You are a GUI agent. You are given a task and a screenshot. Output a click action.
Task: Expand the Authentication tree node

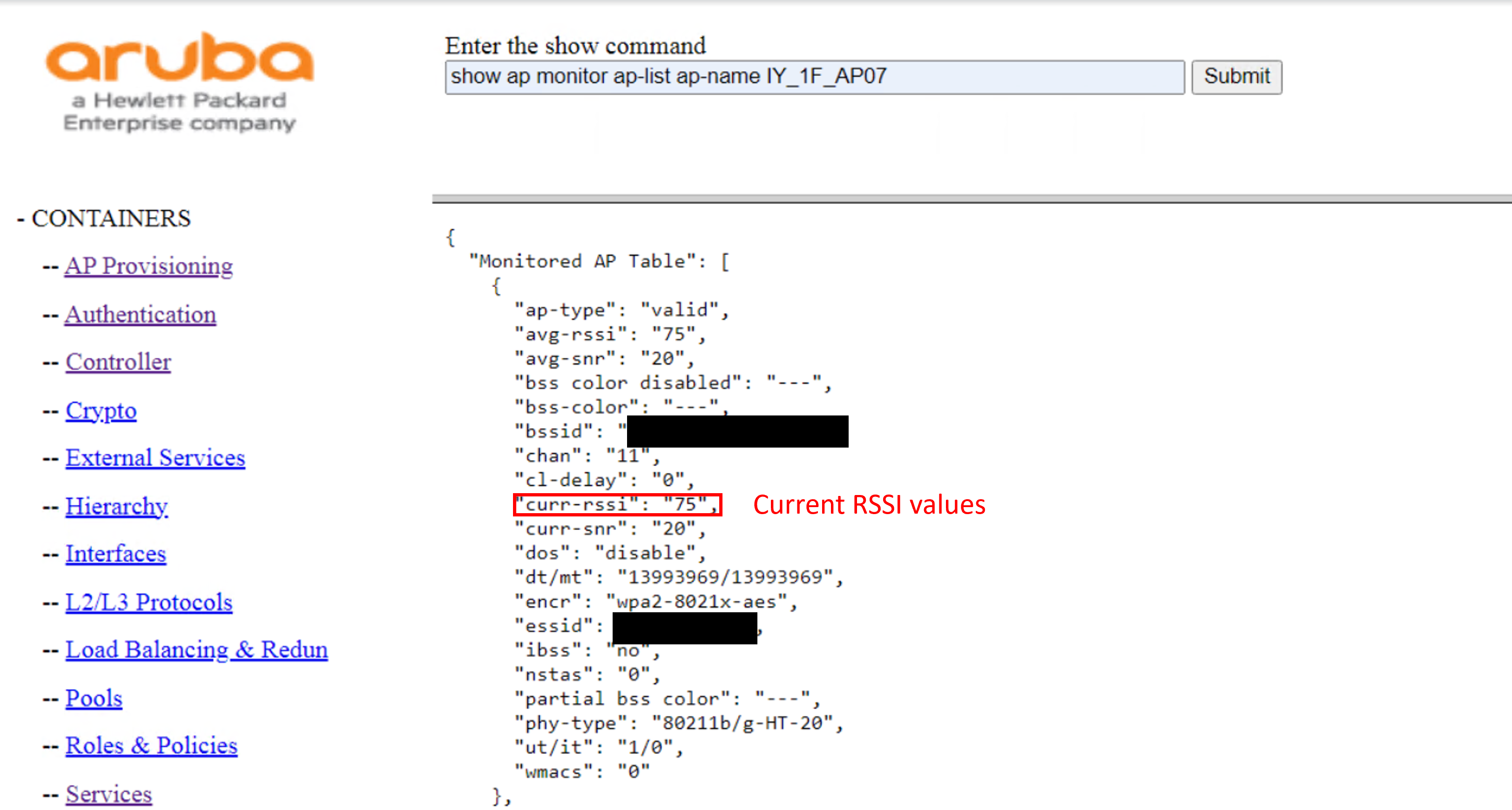tap(50, 315)
